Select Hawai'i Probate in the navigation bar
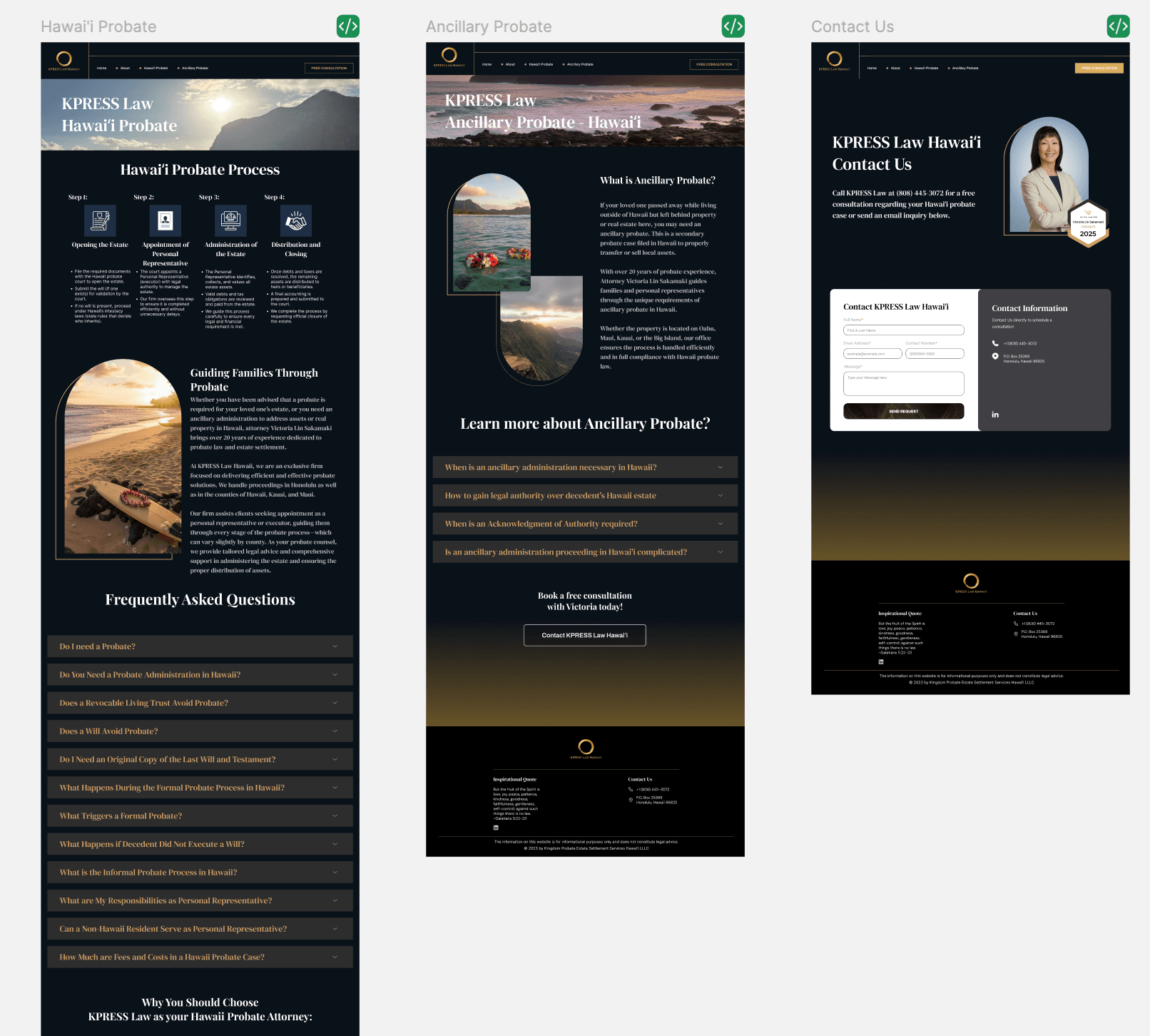This screenshot has width=1150, height=1036. coord(156,68)
